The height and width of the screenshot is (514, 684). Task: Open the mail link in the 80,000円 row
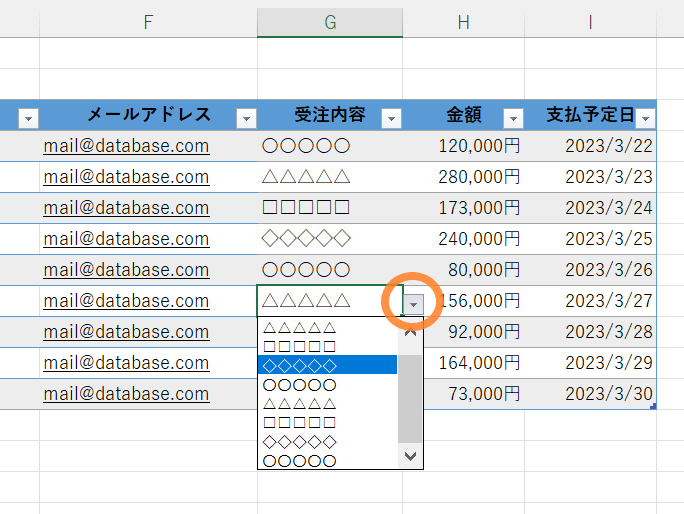tap(126, 270)
